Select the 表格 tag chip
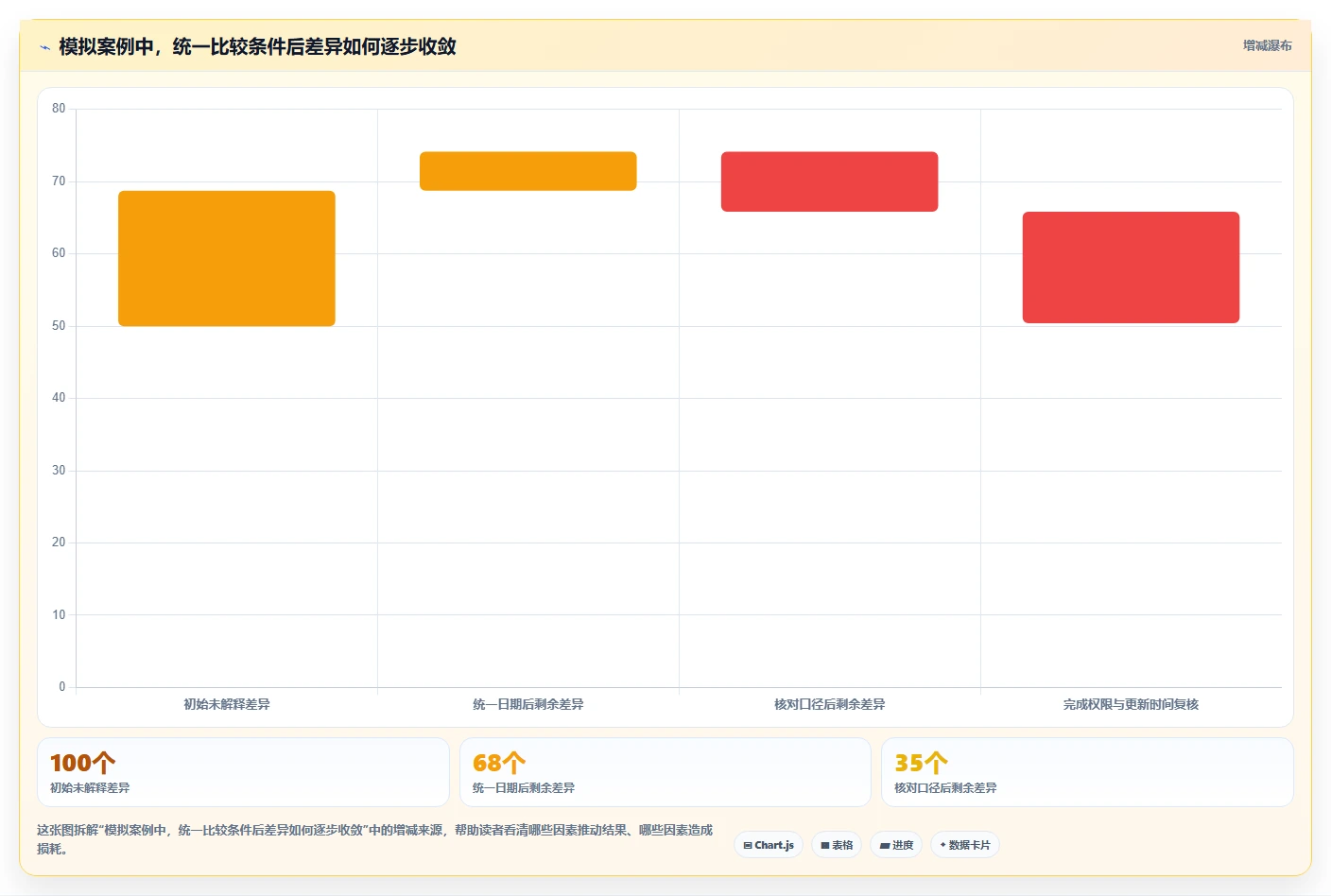 click(x=837, y=845)
